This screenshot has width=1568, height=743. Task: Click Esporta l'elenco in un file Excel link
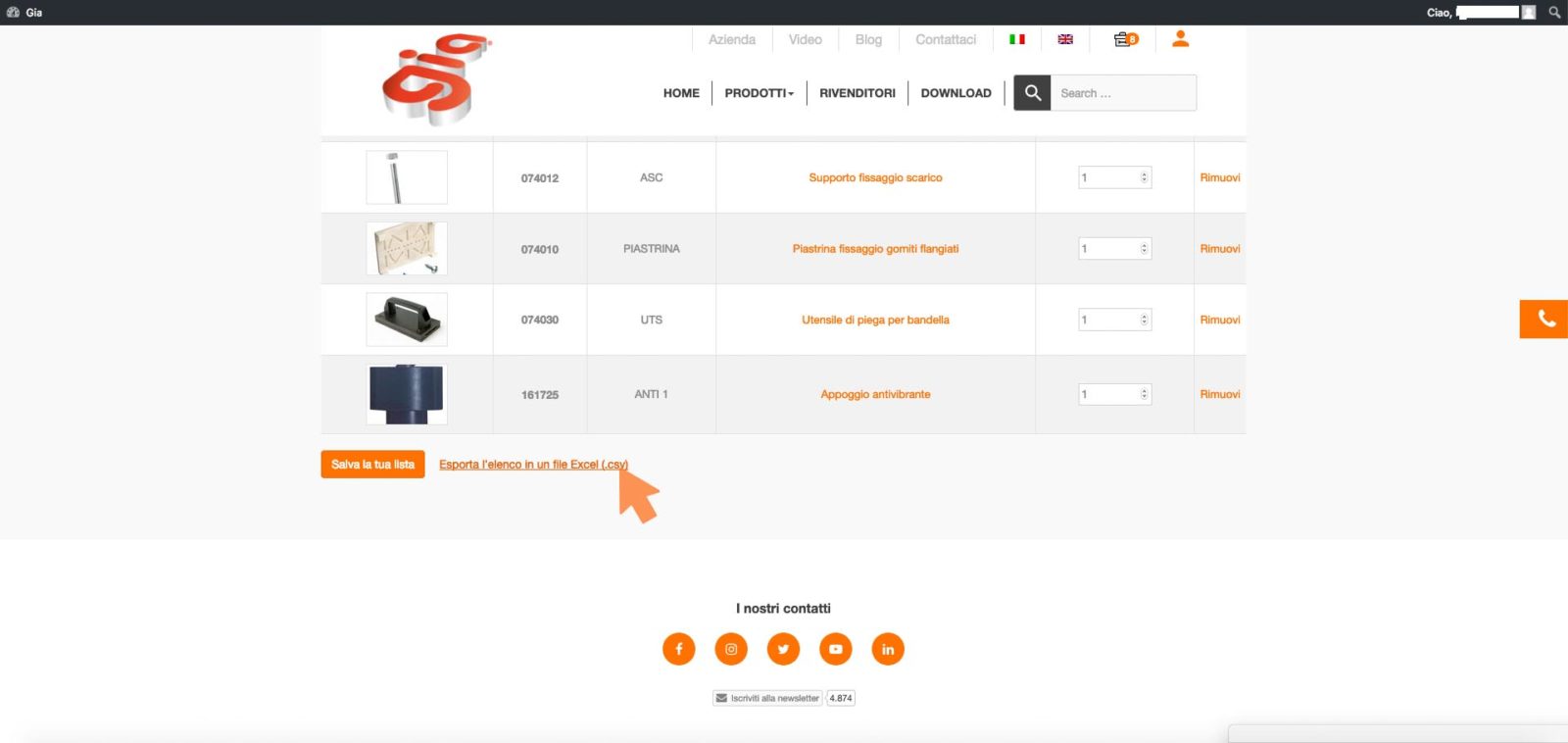pyautogui.click(x=532, y=465)
